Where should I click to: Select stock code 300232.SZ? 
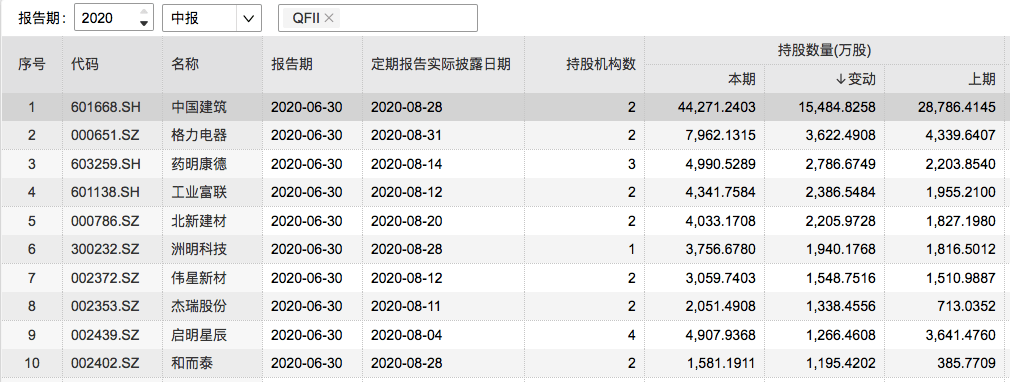tap(105, 249)
